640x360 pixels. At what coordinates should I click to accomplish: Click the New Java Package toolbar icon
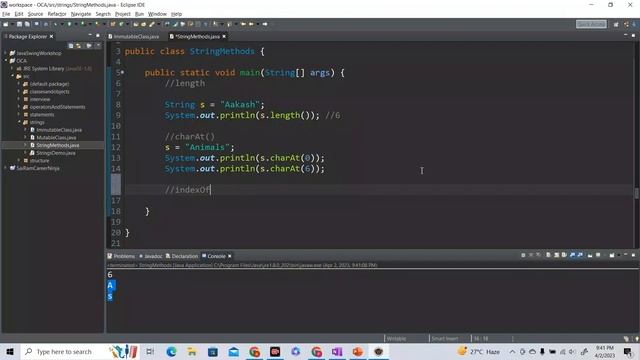click(113, 24)
